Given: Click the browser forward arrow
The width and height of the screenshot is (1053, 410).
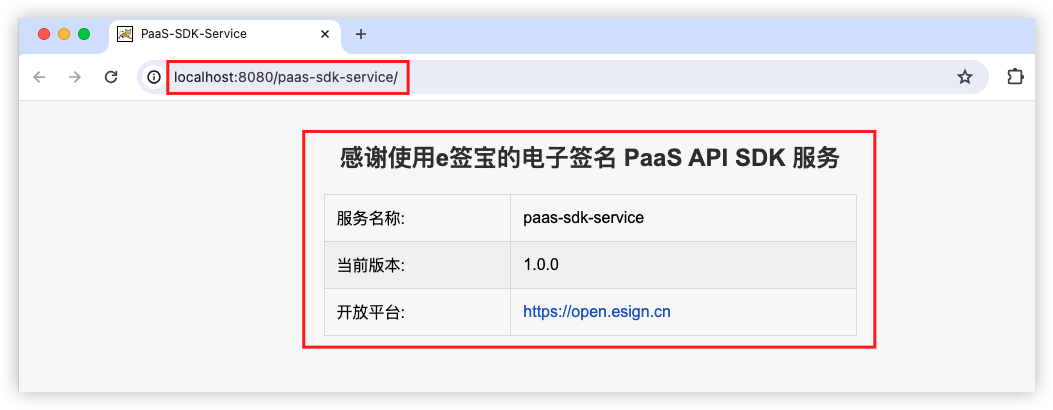Looking at the screenshot, I should pos(75,77).
